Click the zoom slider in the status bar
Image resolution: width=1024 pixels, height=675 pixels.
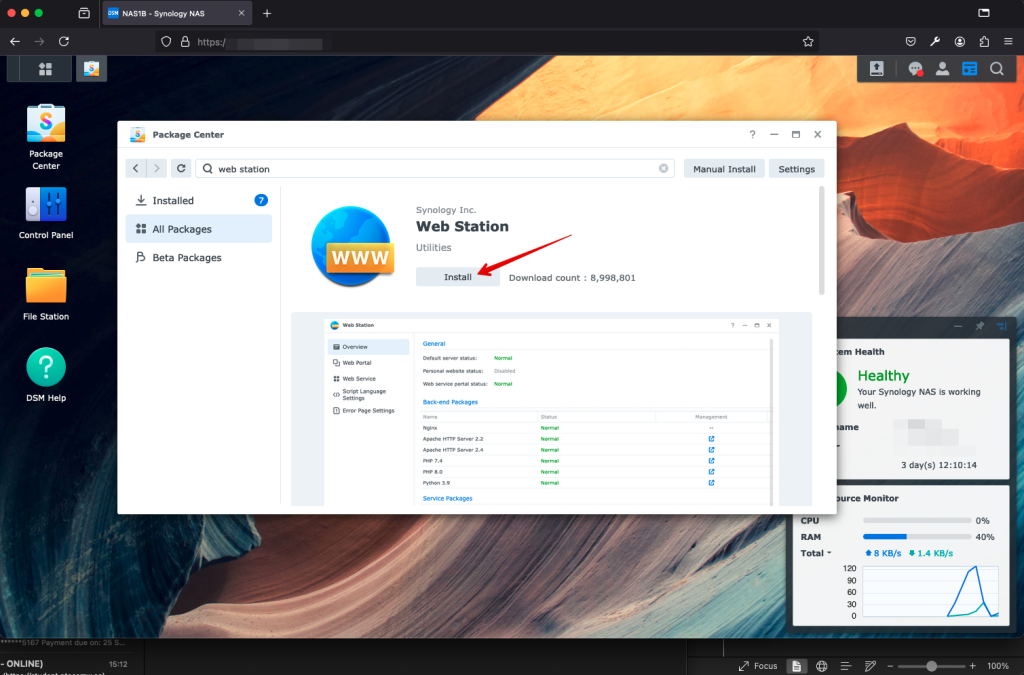(931, 666)
